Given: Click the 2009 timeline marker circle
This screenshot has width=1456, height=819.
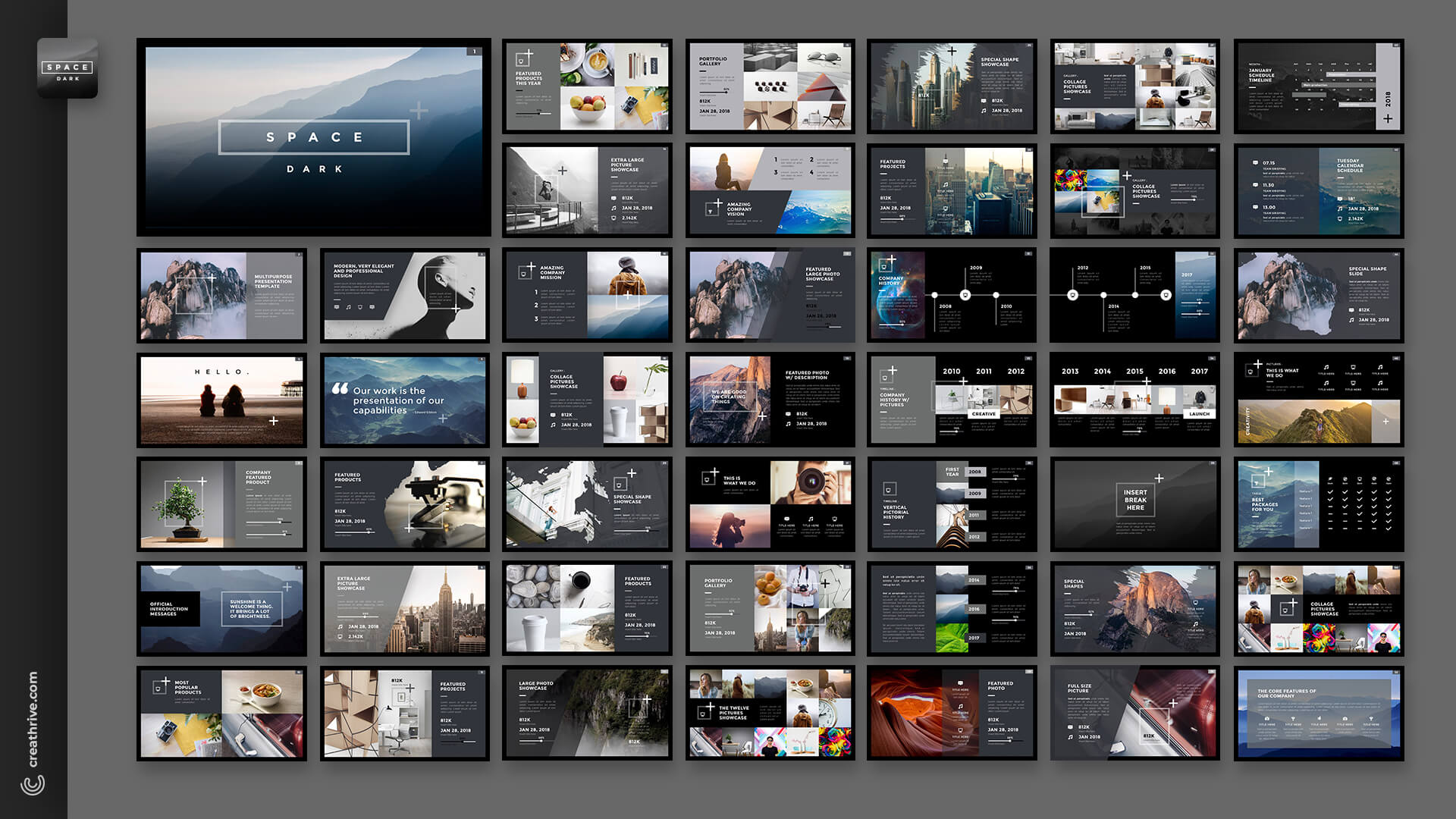Looking at the screenshot, I should (965, 295).
